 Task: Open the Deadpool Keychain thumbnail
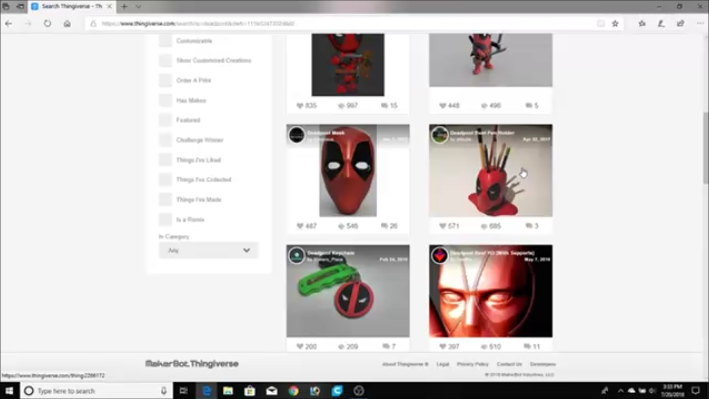tap(348, 291)
